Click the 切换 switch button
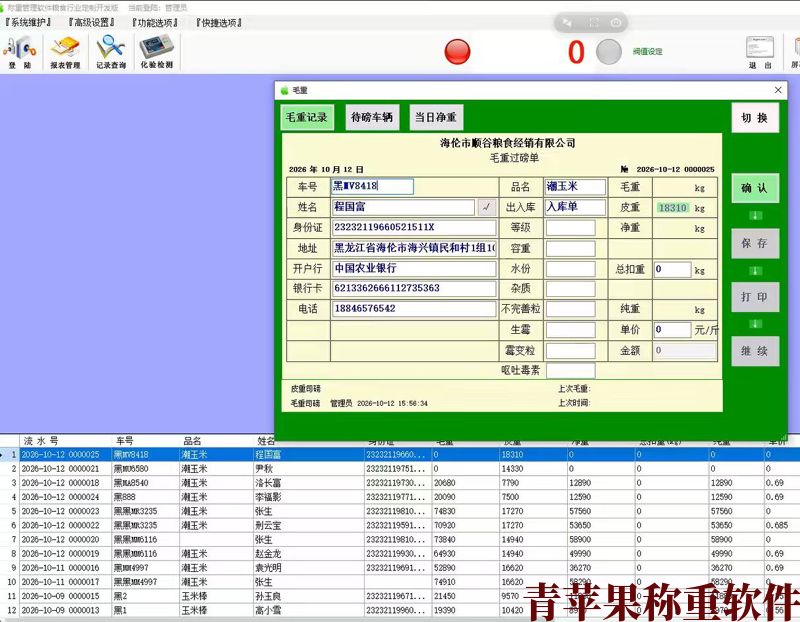Viewport: 800px width, 622px height. tap(755, 118)
